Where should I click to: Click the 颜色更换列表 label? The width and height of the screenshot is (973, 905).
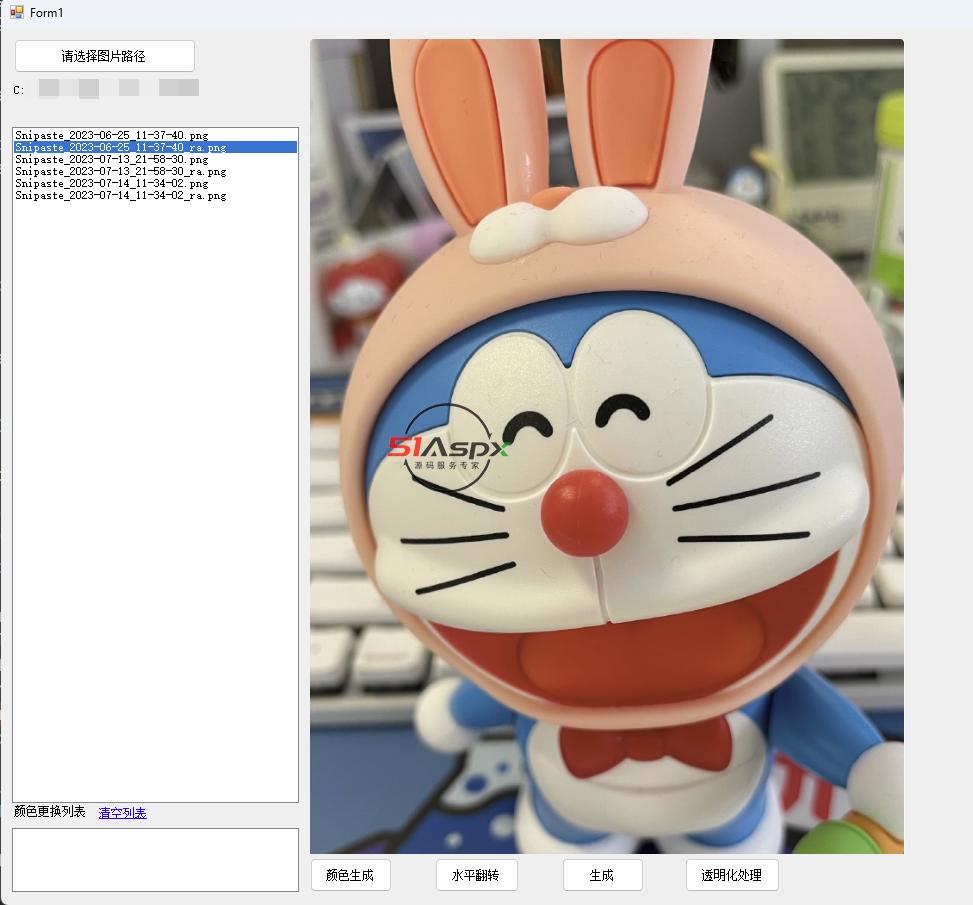(x=50, y=811)
